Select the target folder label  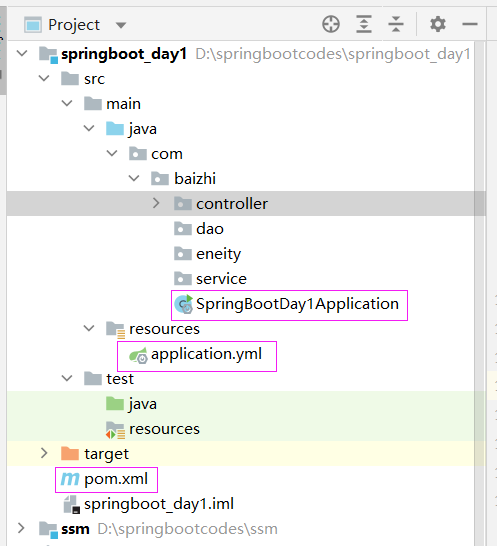(x=106, y=454)
